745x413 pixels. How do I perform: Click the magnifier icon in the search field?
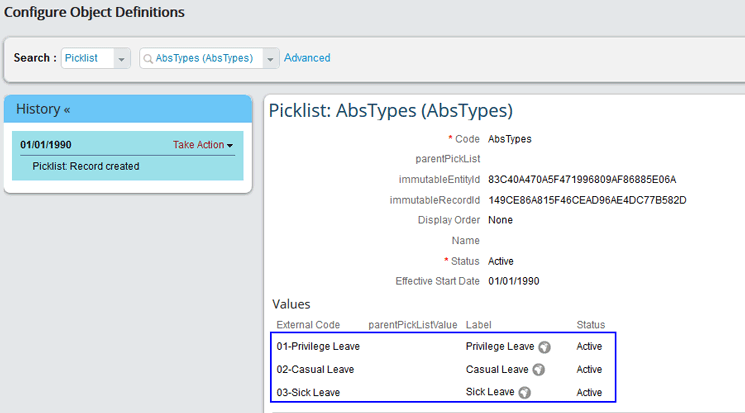pyautogui.click(x=148, y=58)
